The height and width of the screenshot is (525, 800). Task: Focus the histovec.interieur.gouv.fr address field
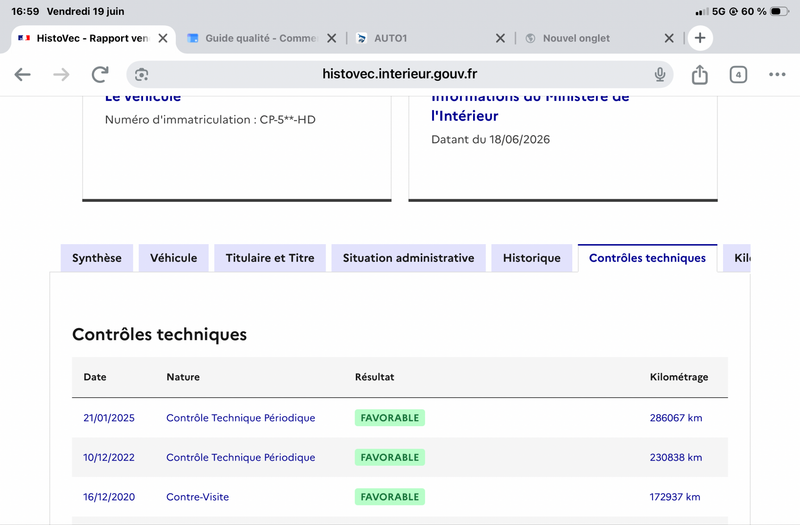point(399,74)
